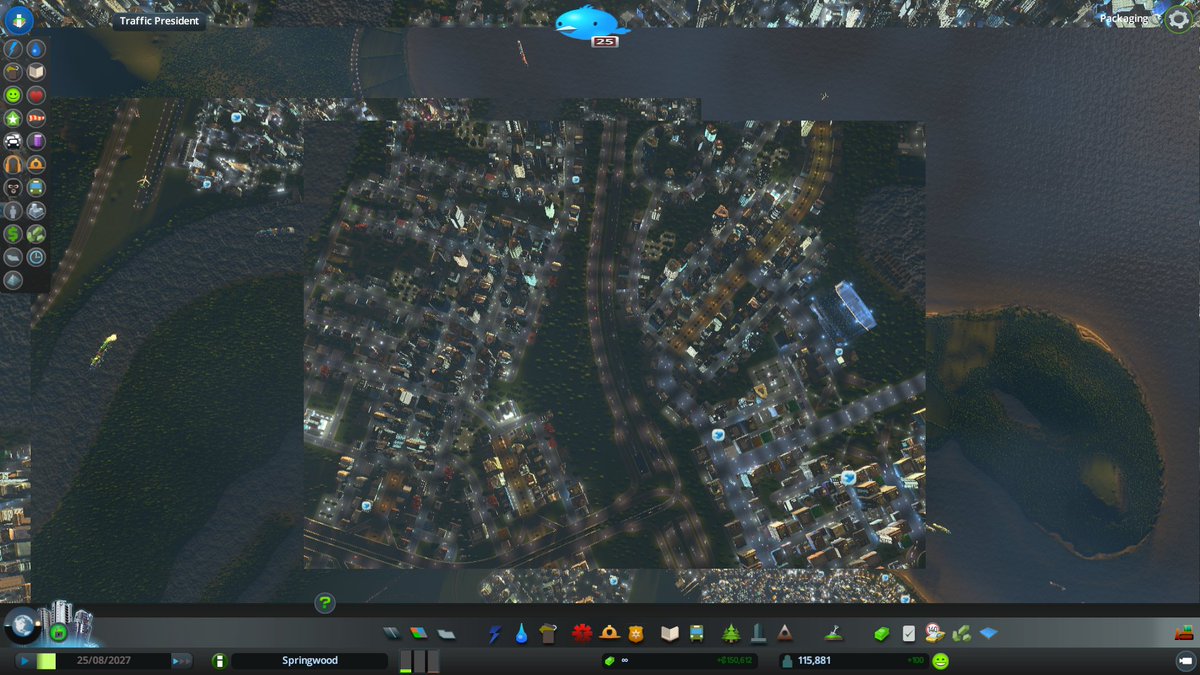Show the population info view

click(x=13, y=211)
